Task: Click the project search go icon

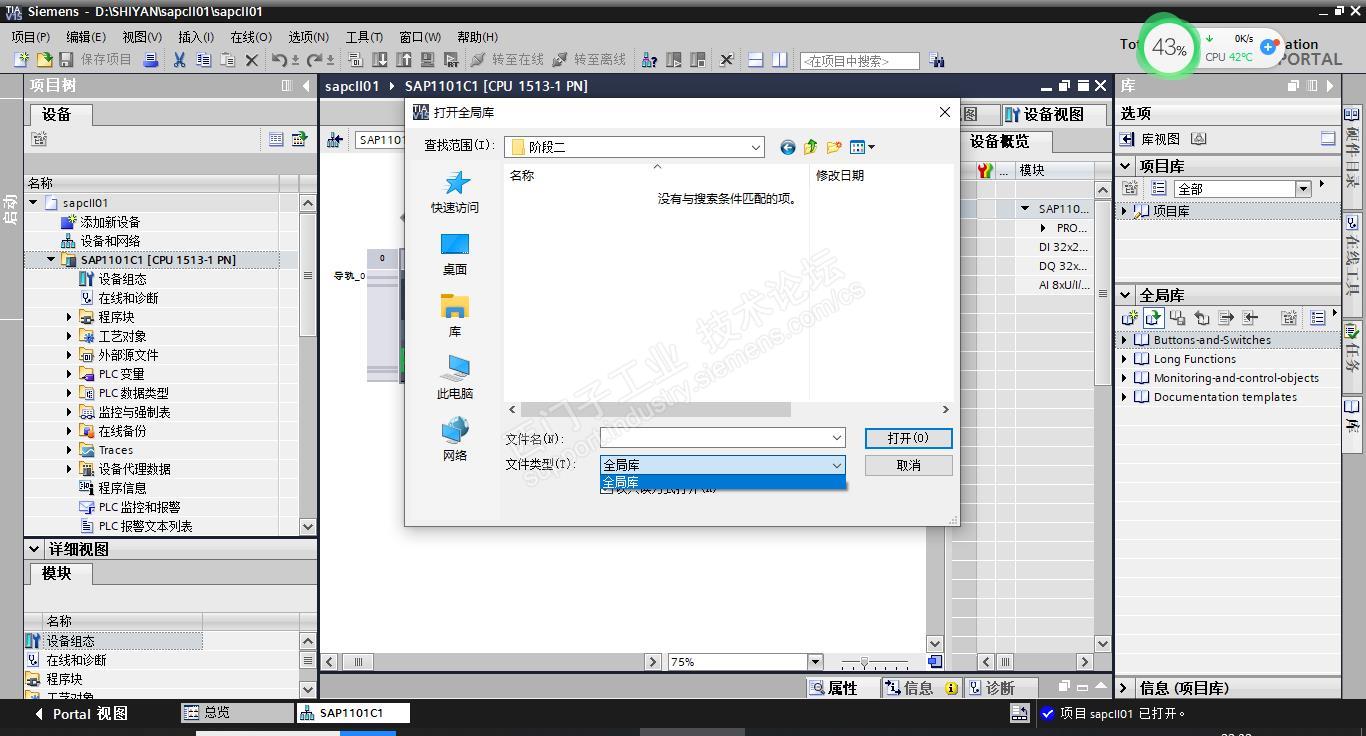Action: (936, 60)
